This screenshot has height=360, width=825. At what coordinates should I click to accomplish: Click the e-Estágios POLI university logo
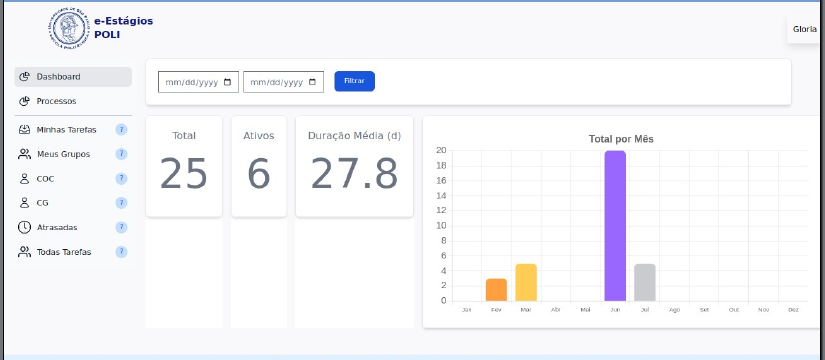69,28
